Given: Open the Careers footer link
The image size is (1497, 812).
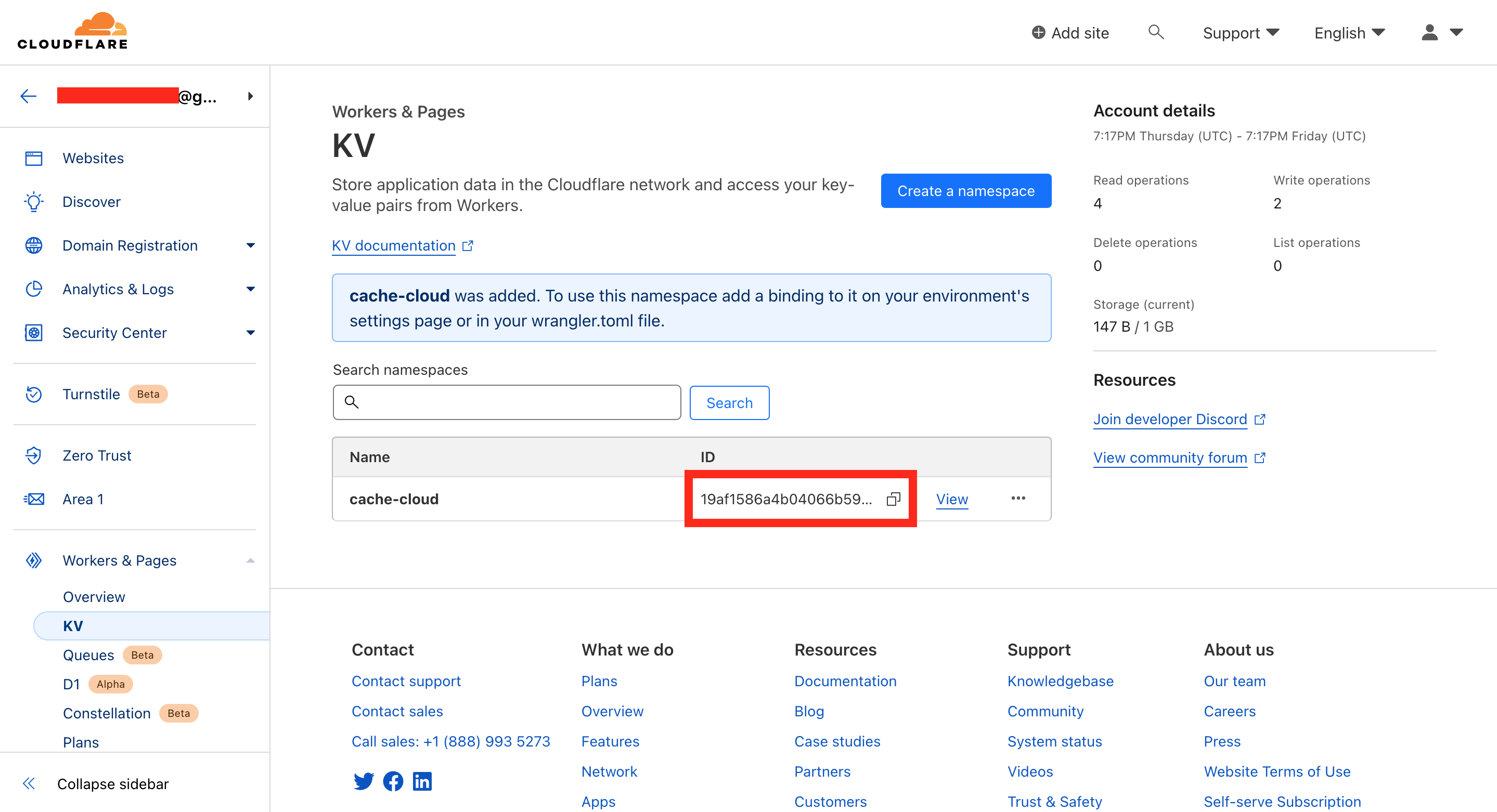Looking at the screenshot, I should point(1230,711).
